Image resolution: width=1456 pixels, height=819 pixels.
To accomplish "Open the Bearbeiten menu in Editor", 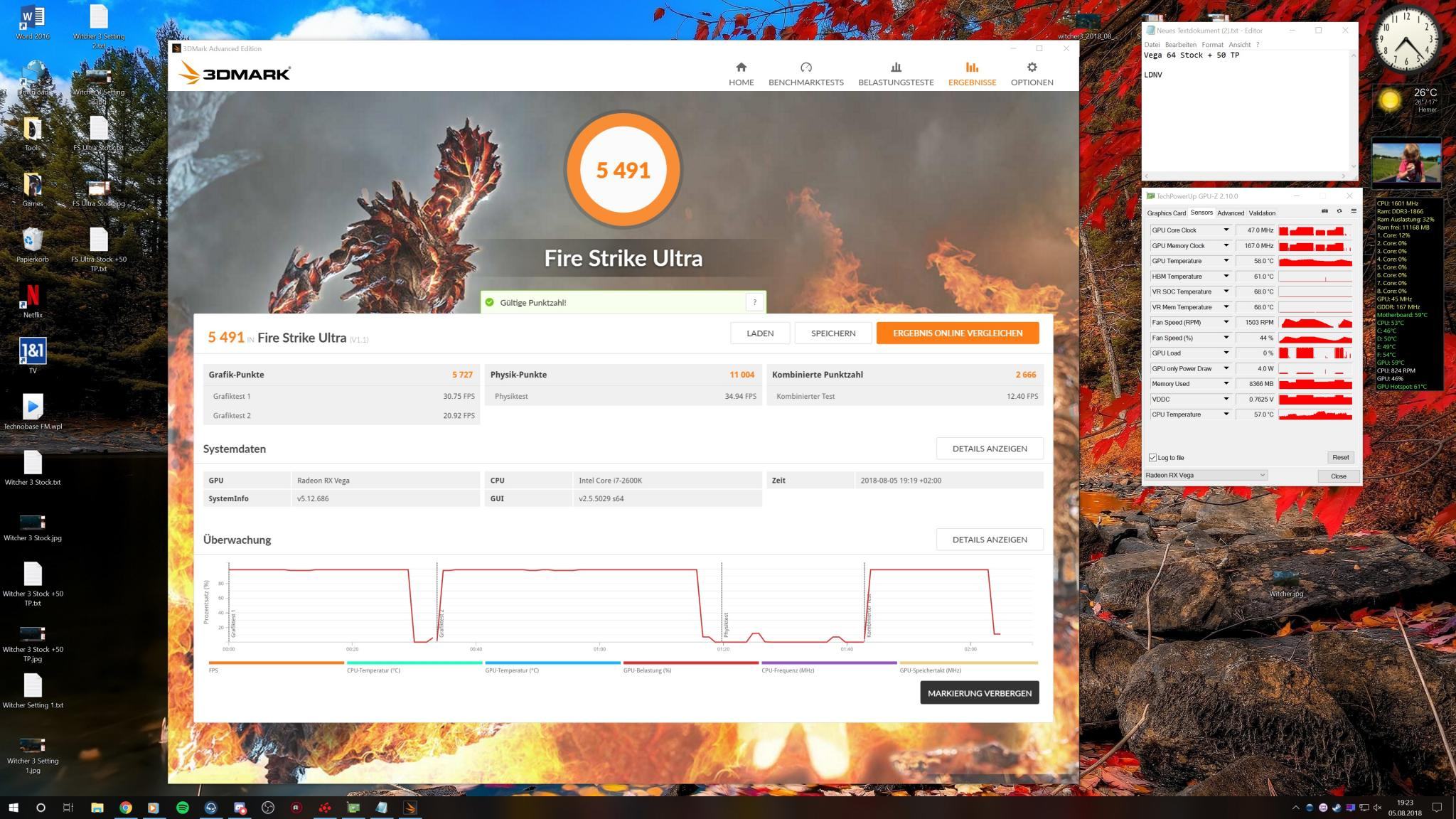I will pos(1181,44).
